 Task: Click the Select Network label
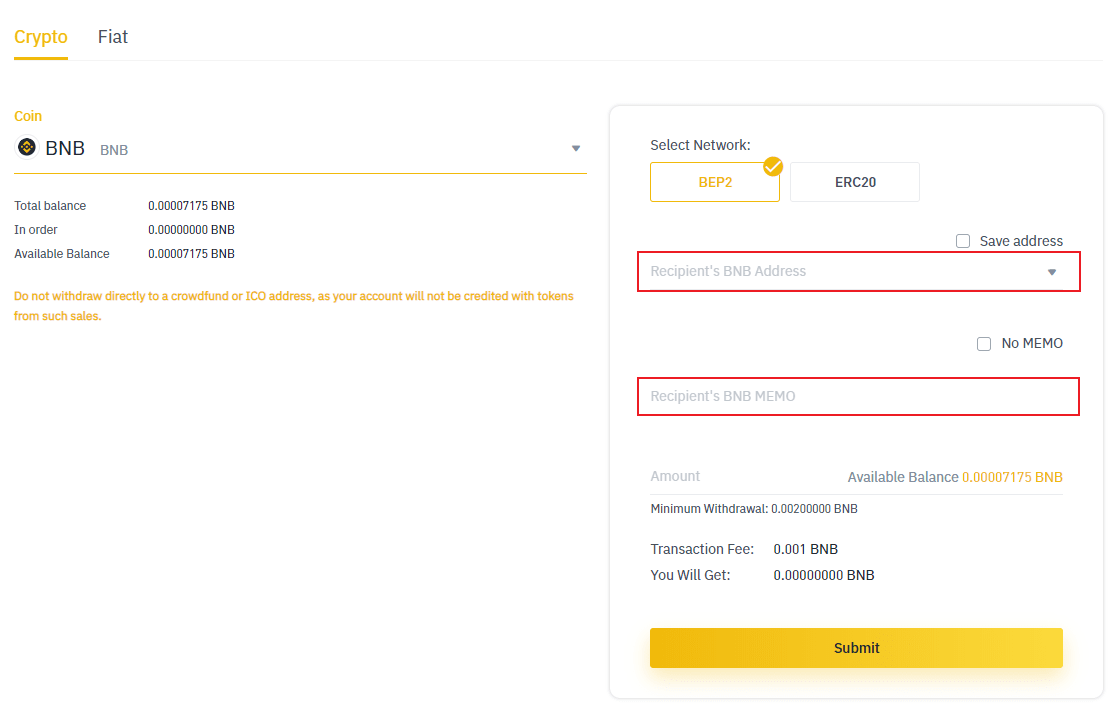[700, 145]
